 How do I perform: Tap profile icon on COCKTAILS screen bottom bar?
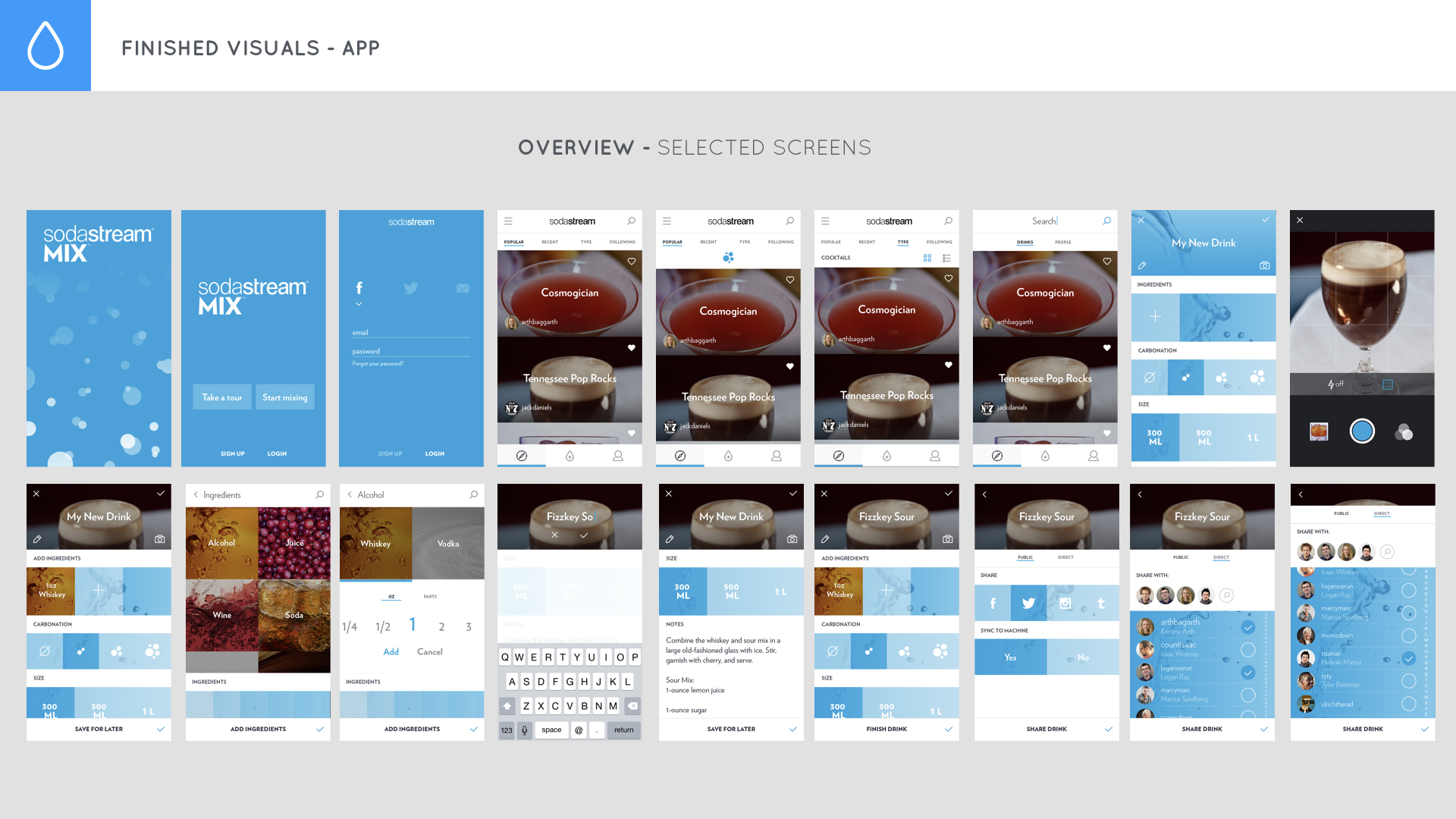[935, 456]
